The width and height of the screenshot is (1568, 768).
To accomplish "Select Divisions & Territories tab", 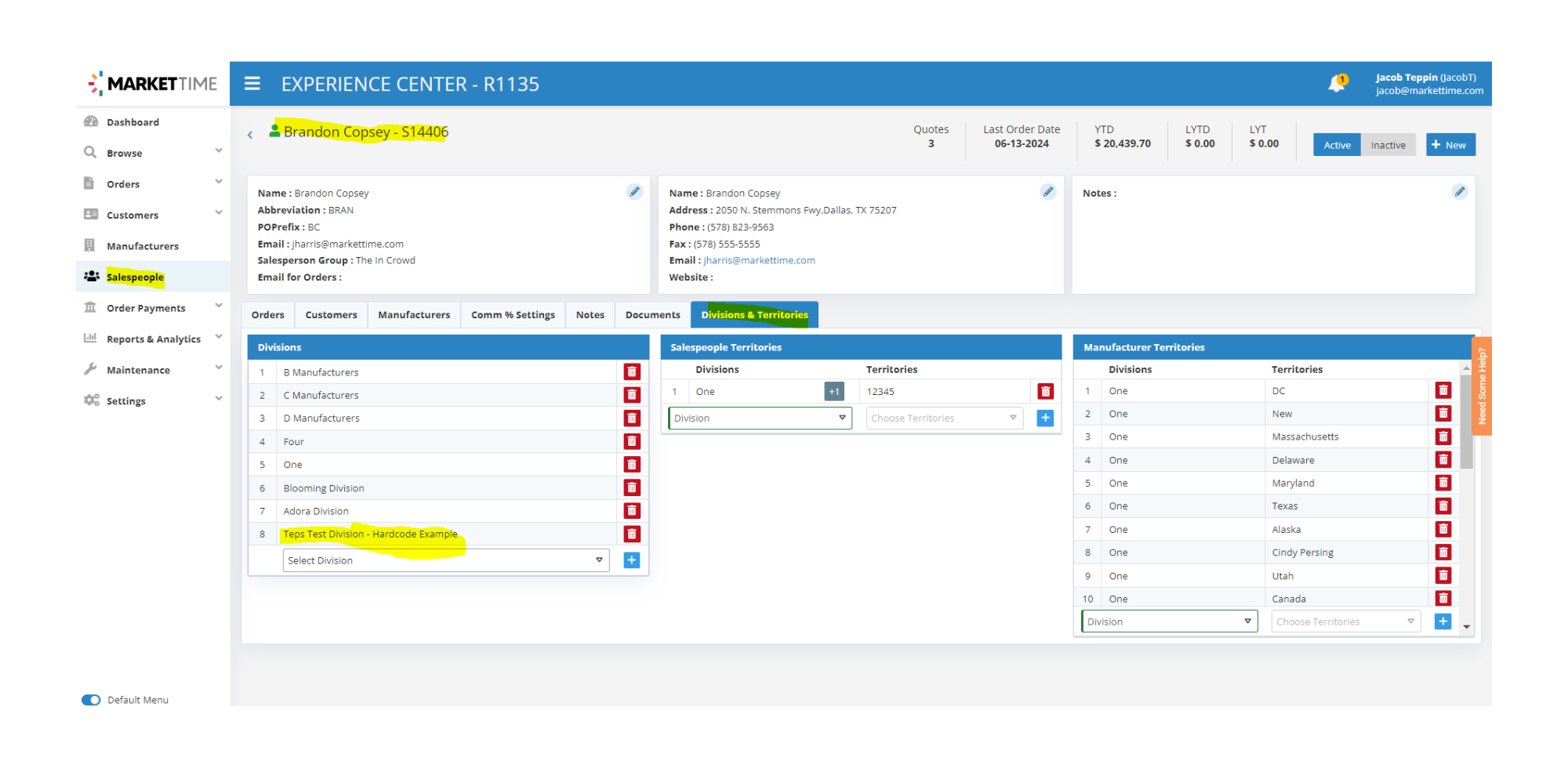I will (754, 314).
